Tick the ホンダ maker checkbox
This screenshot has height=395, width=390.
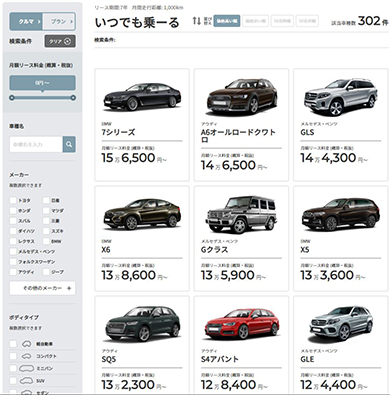point(13,211)
